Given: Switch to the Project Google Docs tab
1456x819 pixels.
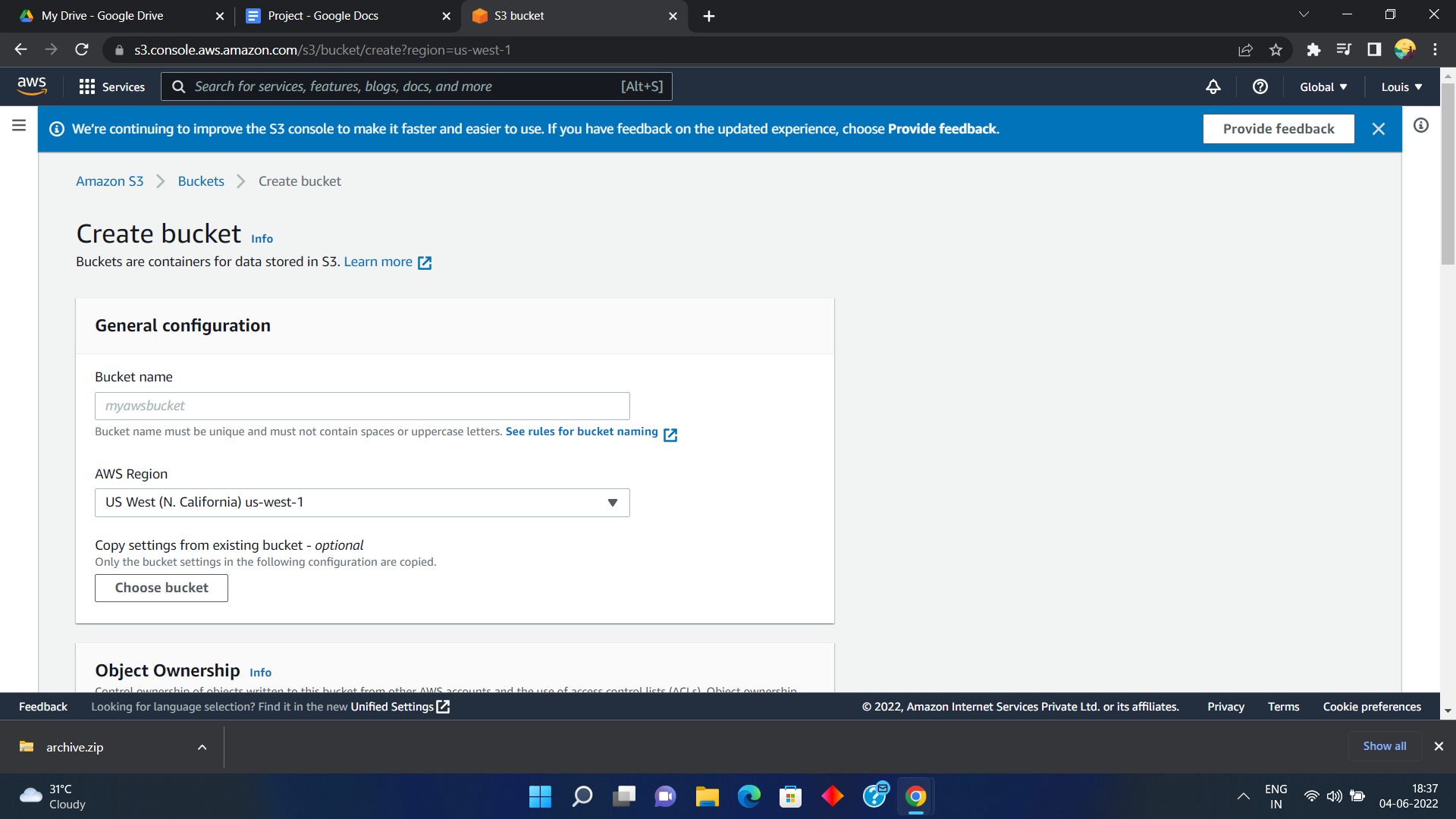Looking at the screenshot, I should click(323, 16).
